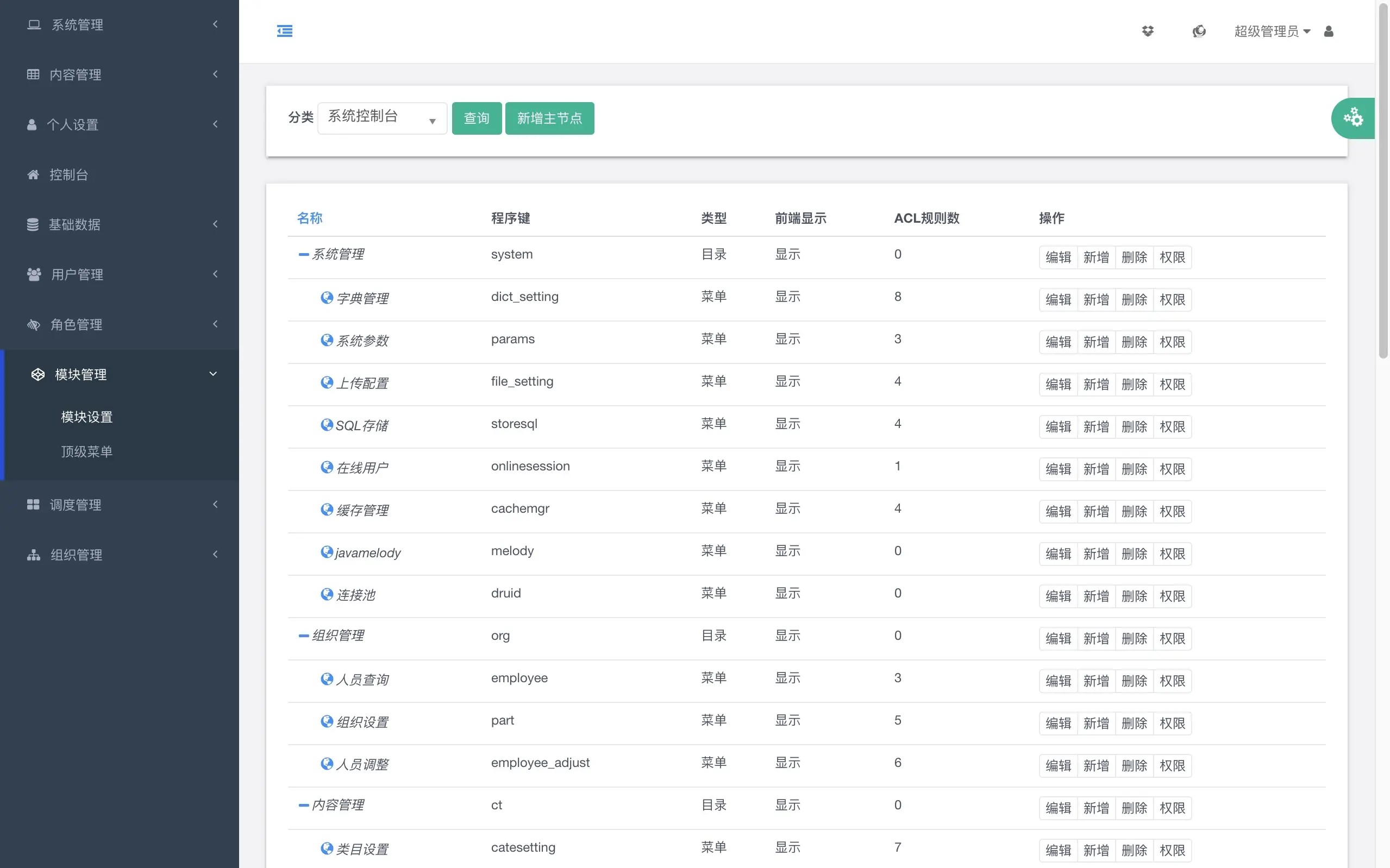Click the globe icon beside 人员查询

point(327,678)
